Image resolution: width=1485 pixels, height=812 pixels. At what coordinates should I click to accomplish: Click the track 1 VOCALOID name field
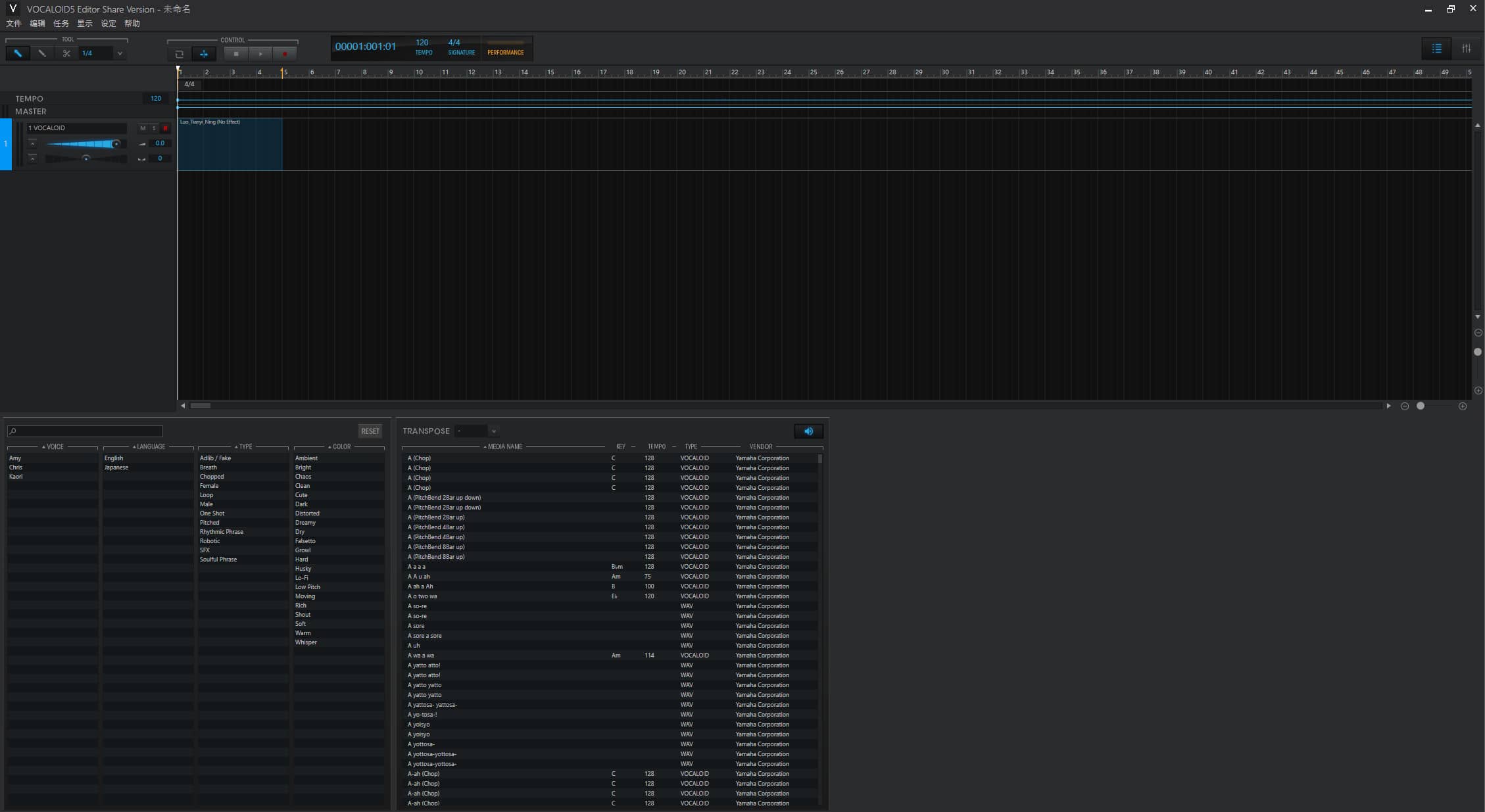point(76,128)
